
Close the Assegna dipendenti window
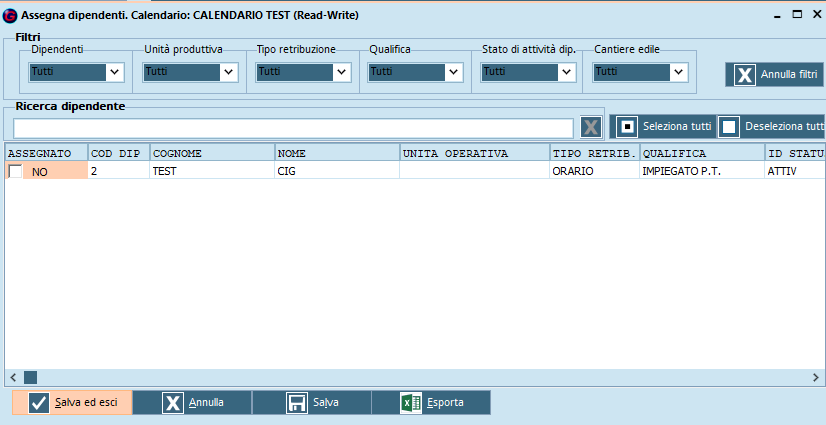(x=817, y=15)
